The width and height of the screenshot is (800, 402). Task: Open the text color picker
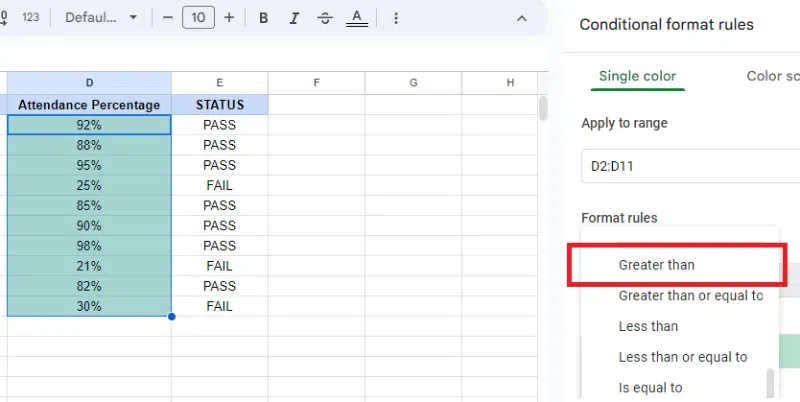(x=357, y=18)
